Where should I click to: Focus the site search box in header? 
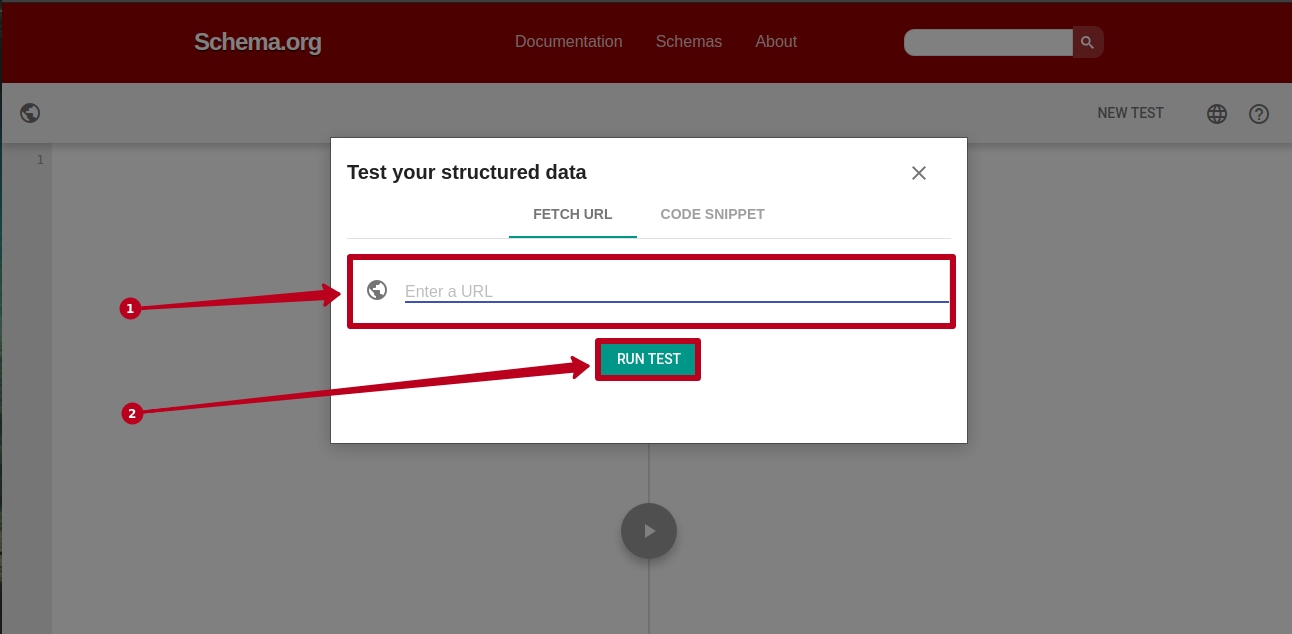point(988,42)
